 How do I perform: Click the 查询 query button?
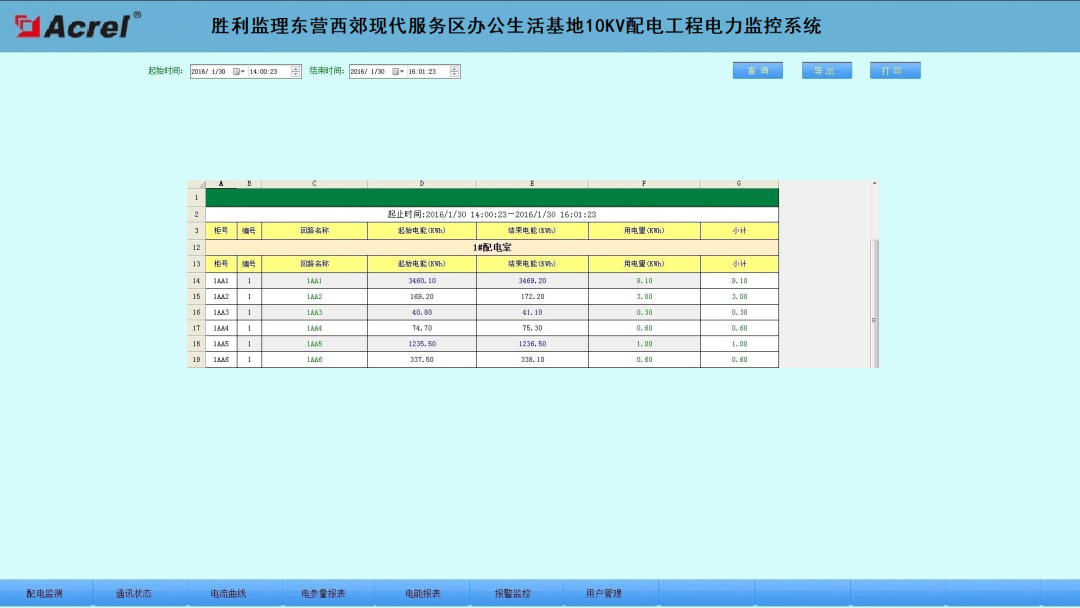[757, 70]
